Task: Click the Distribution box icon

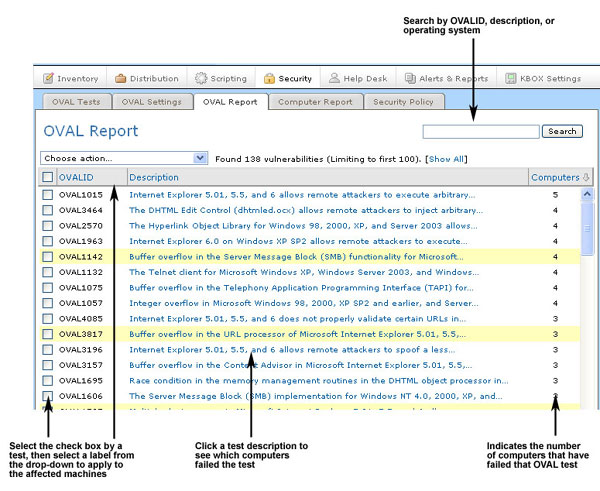Action: 121,78
